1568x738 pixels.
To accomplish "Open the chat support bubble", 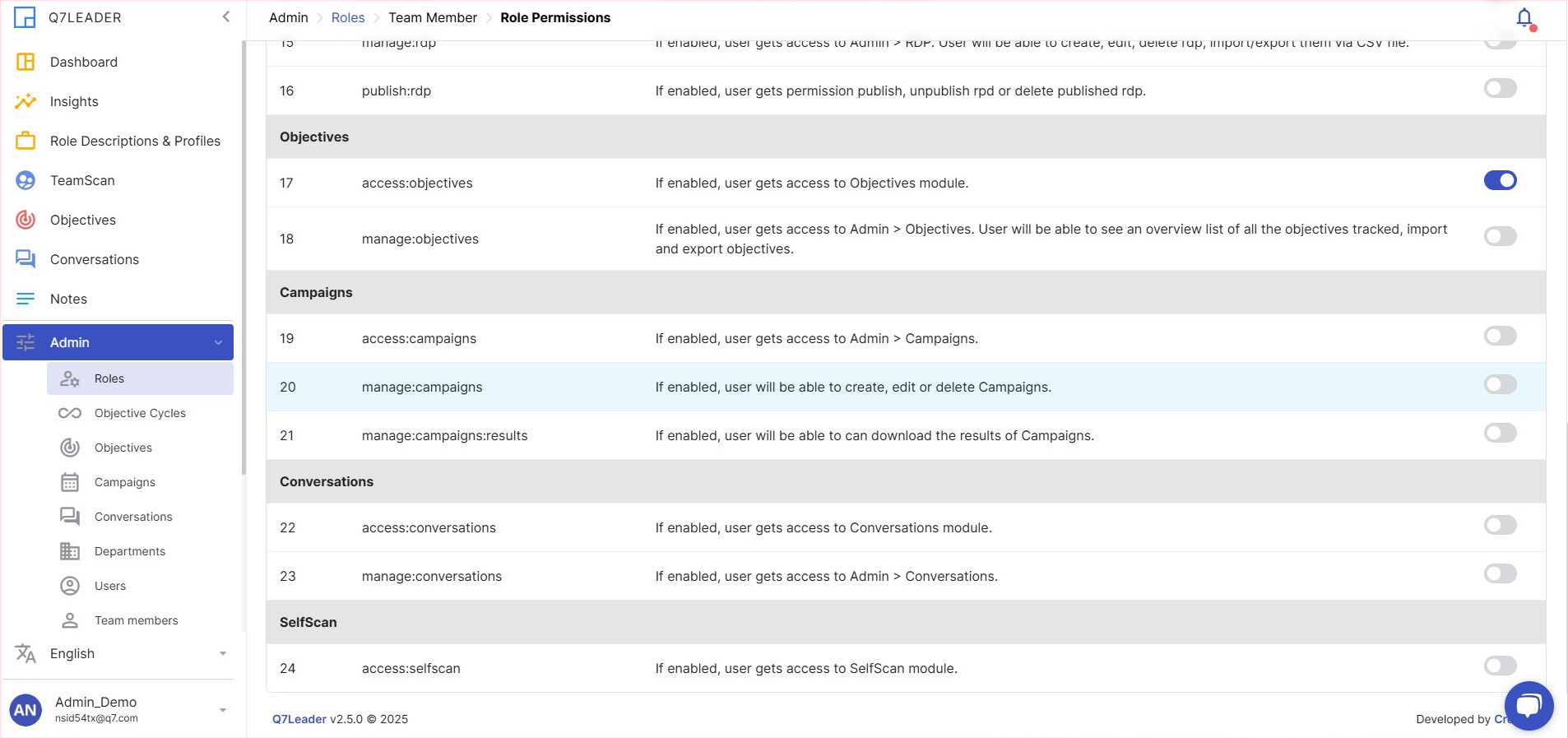I will pyautogui.click(x=1529, y=705).
